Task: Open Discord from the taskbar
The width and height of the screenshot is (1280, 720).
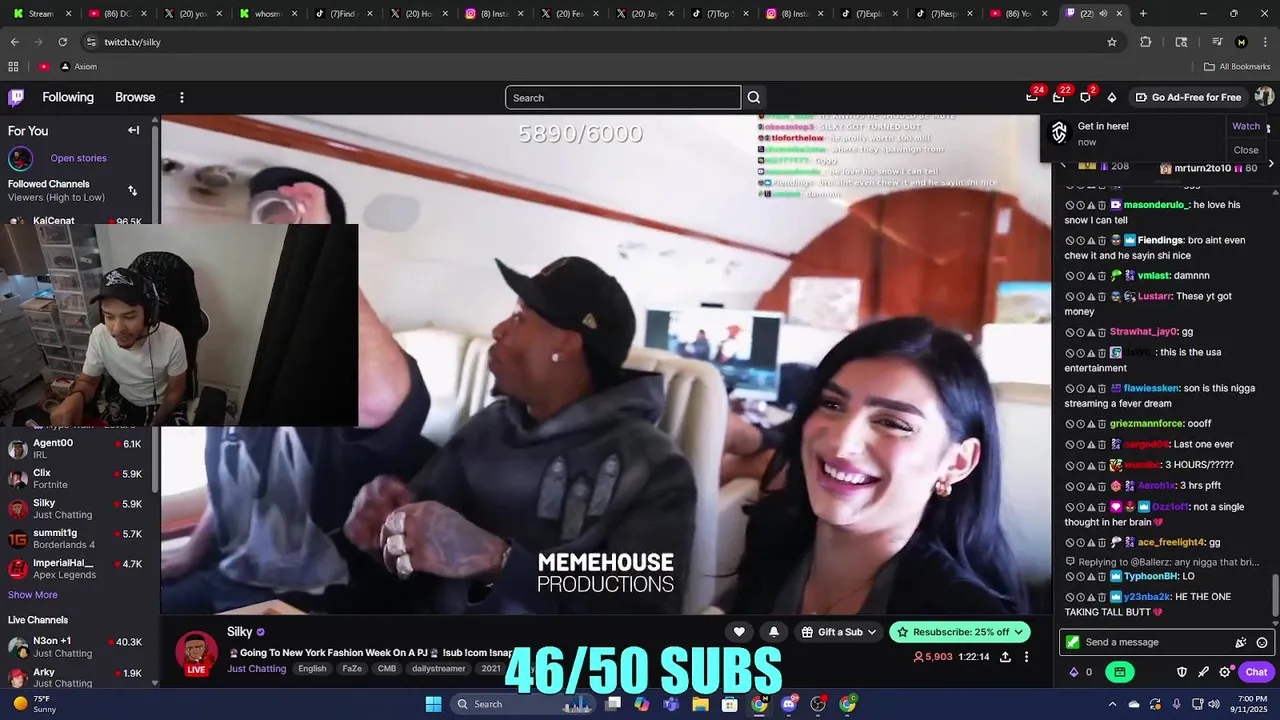Action: [x=789, y=704]
